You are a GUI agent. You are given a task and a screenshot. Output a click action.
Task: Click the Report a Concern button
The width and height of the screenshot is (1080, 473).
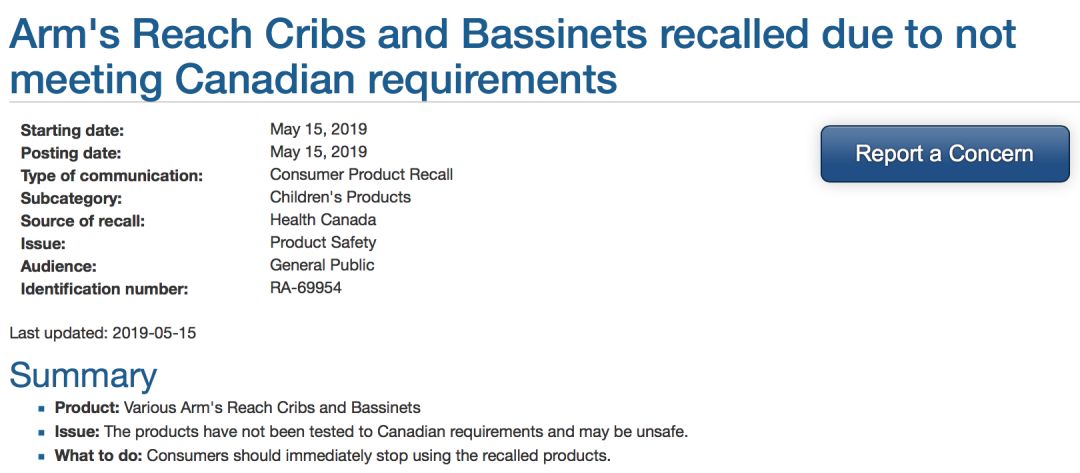(x=944, y=154)
